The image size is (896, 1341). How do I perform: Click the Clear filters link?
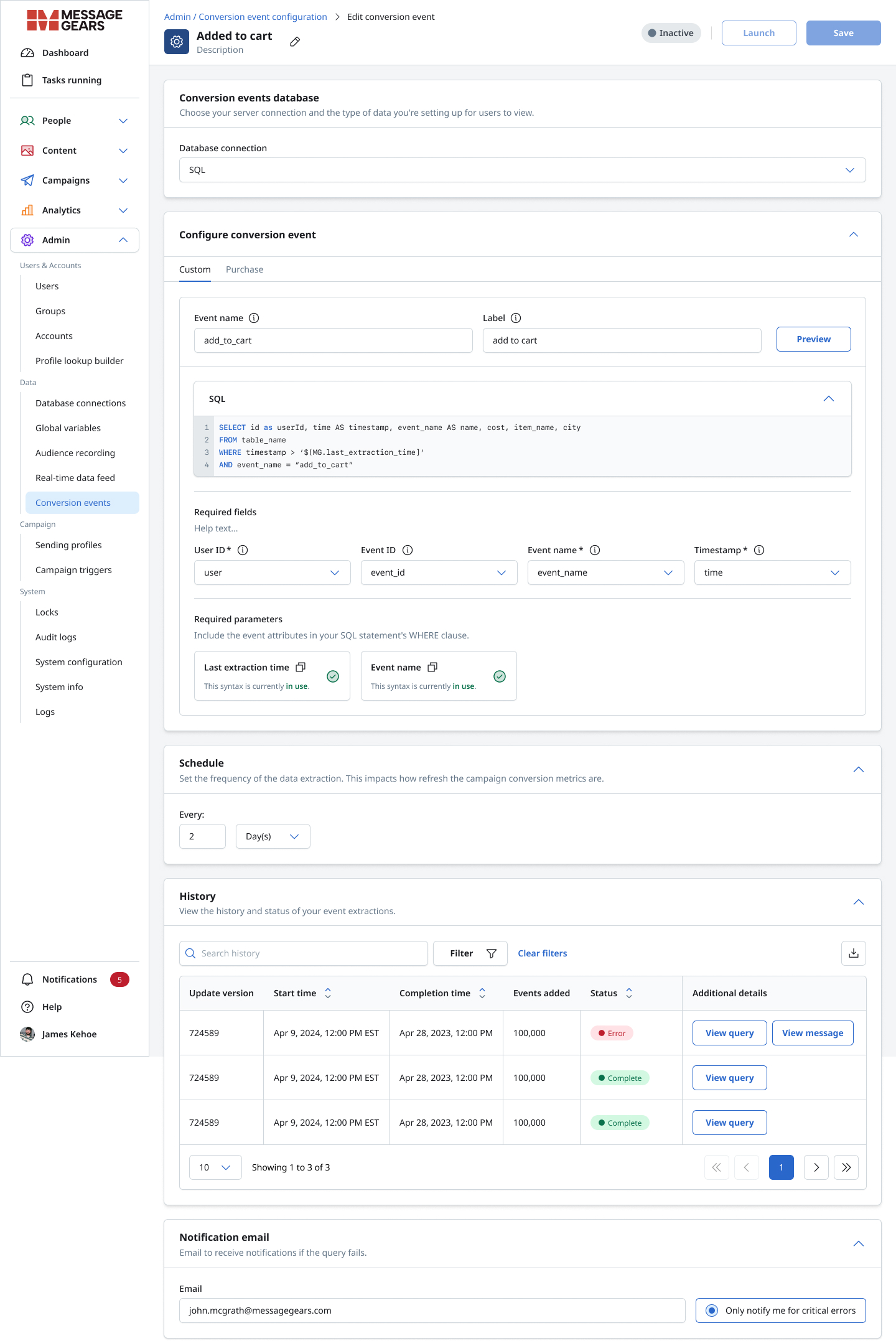543,953
